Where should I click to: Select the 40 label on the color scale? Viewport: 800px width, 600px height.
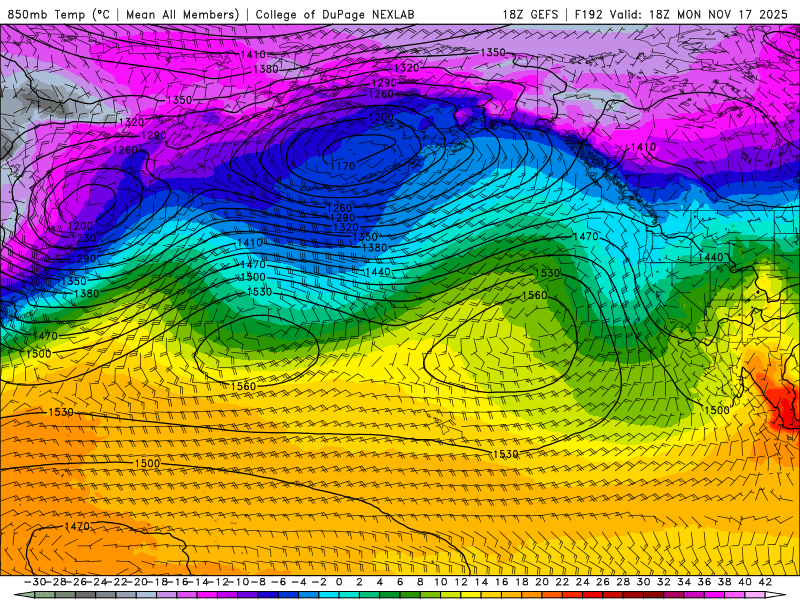[x=745, y=582]
